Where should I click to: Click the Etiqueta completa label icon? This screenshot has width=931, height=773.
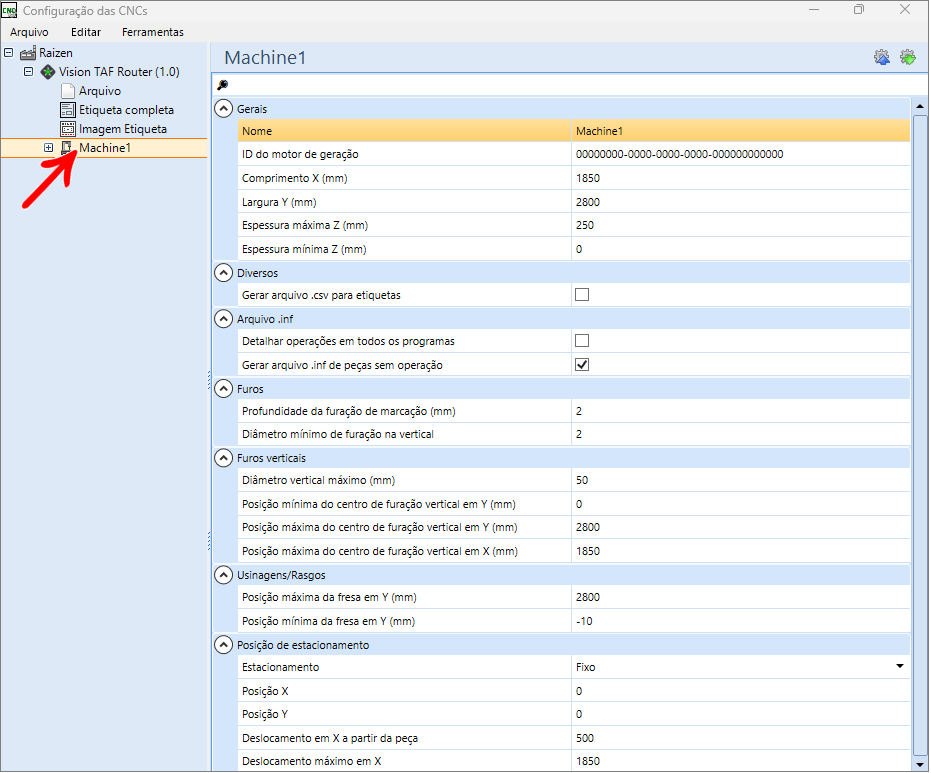coord(68,110)
